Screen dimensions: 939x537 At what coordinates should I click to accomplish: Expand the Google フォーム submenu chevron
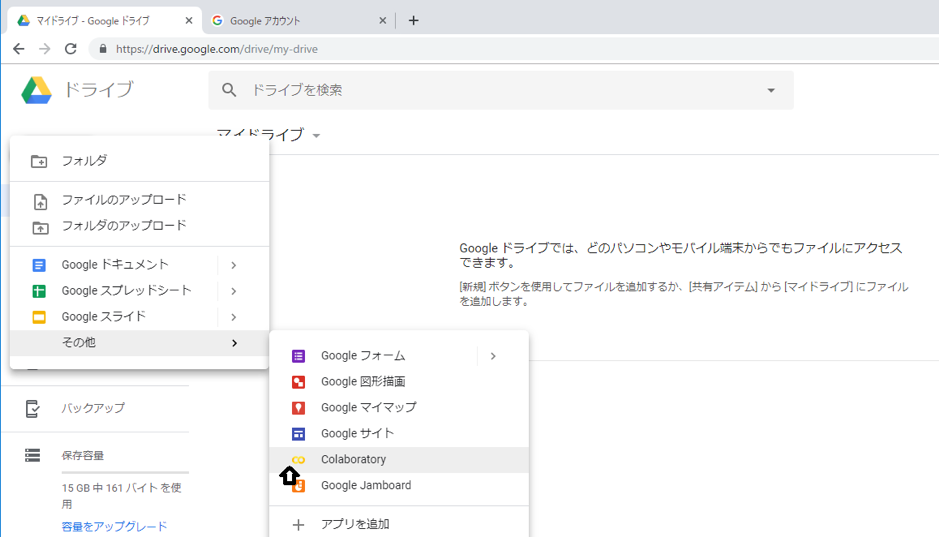[493, 356]
